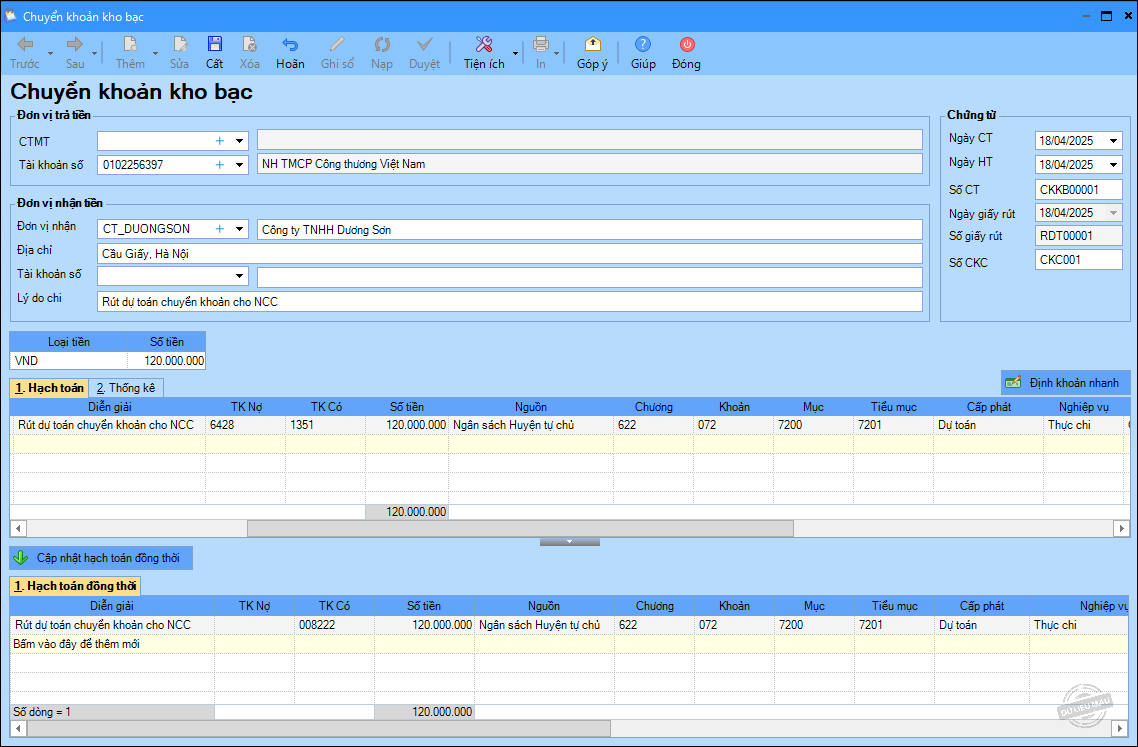Open help with Giúp
Viewport: 1138px width, 747px height.
643,53
